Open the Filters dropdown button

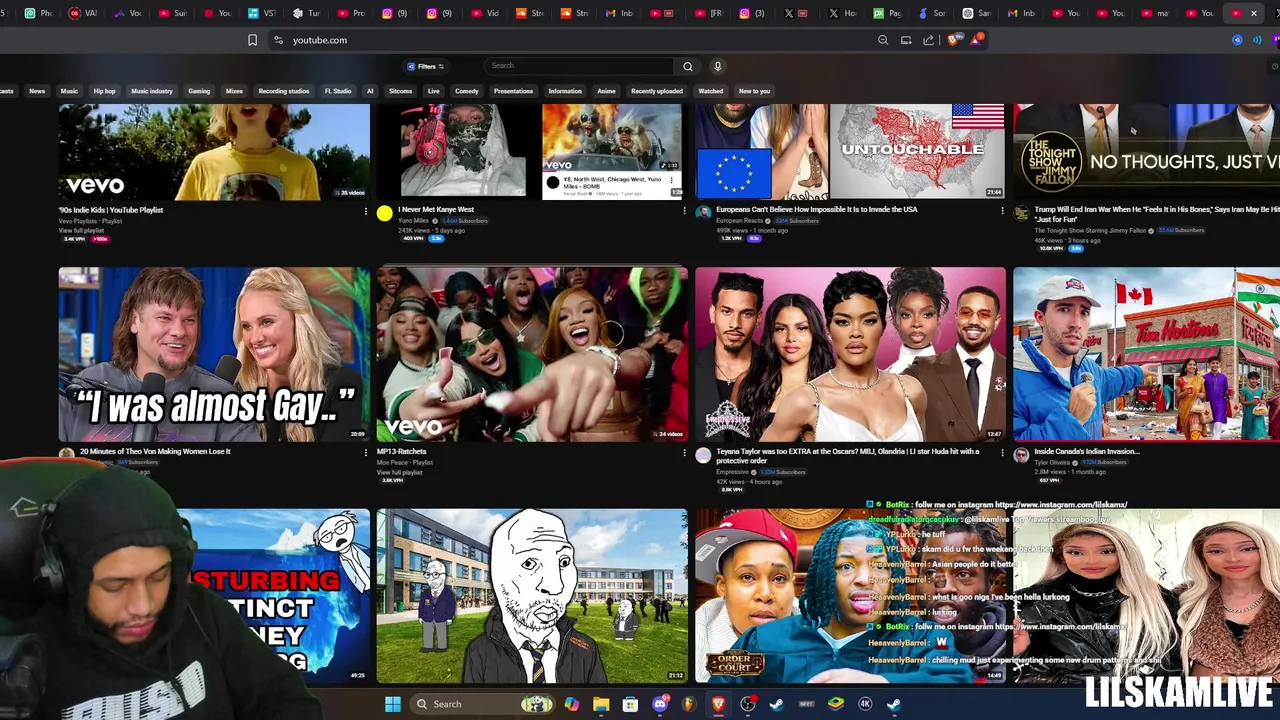[426, 66]
